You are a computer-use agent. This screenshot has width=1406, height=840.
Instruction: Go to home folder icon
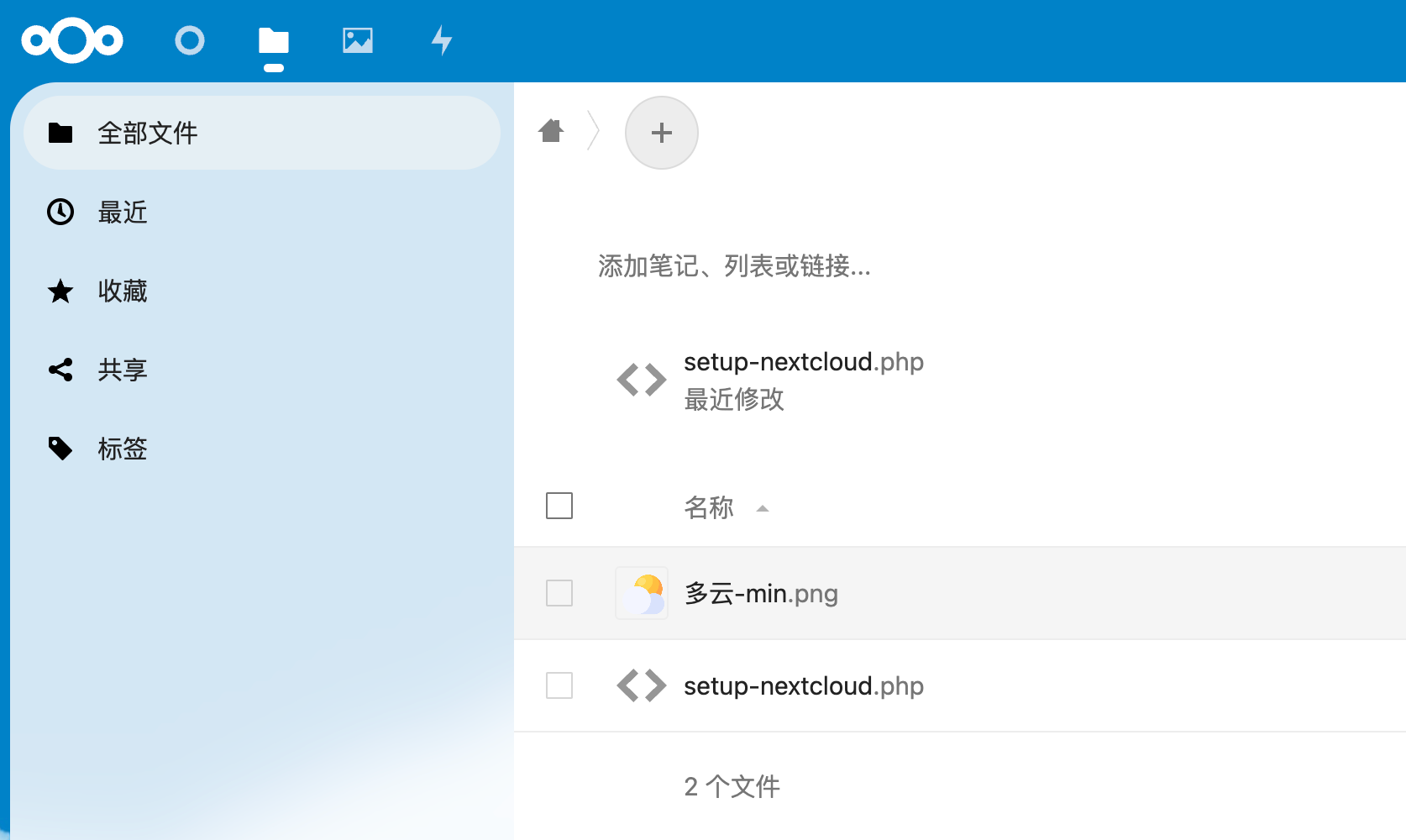552,131
